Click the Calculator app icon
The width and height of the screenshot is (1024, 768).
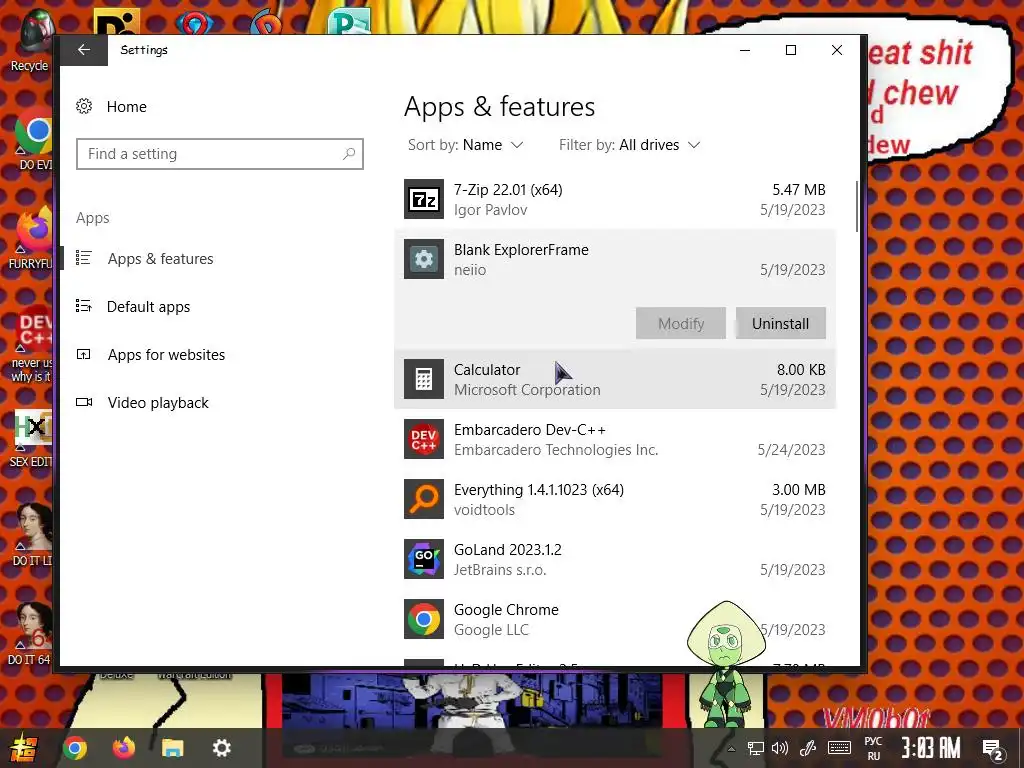424,379
